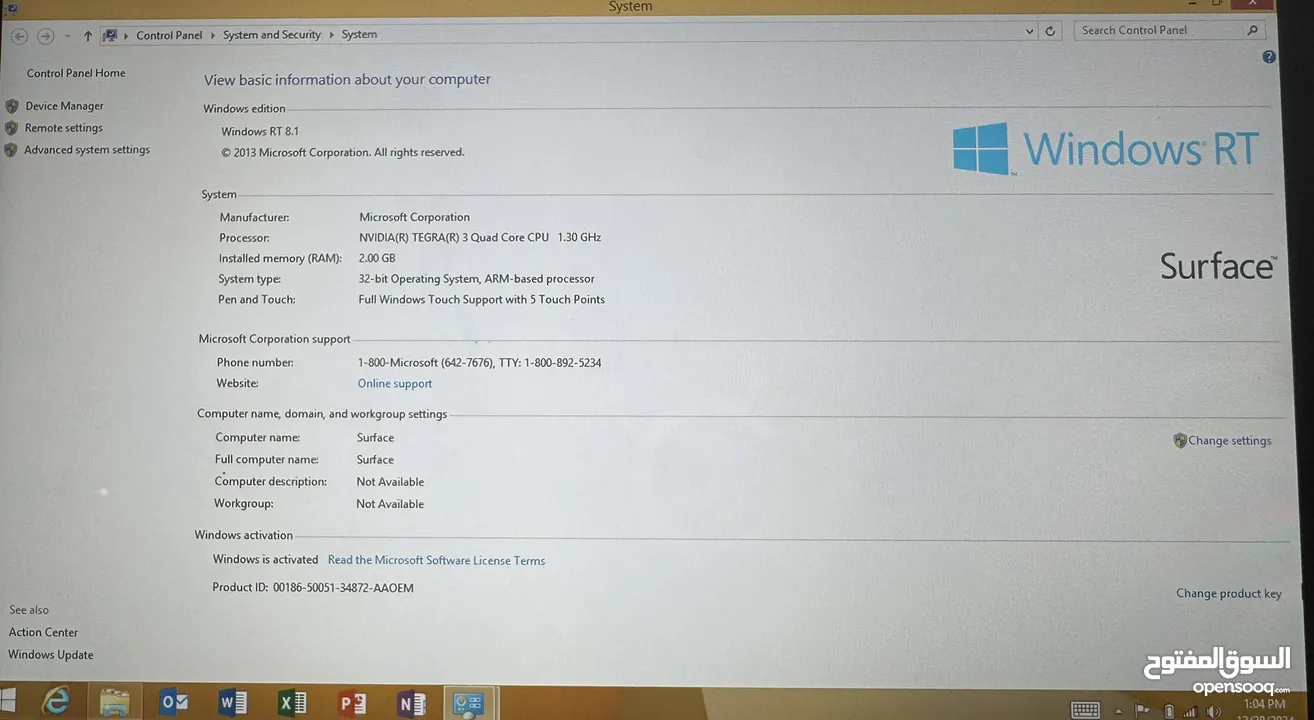Open Control Panel Home
This screenshot has height=720, width=1314.
[76, 73]
